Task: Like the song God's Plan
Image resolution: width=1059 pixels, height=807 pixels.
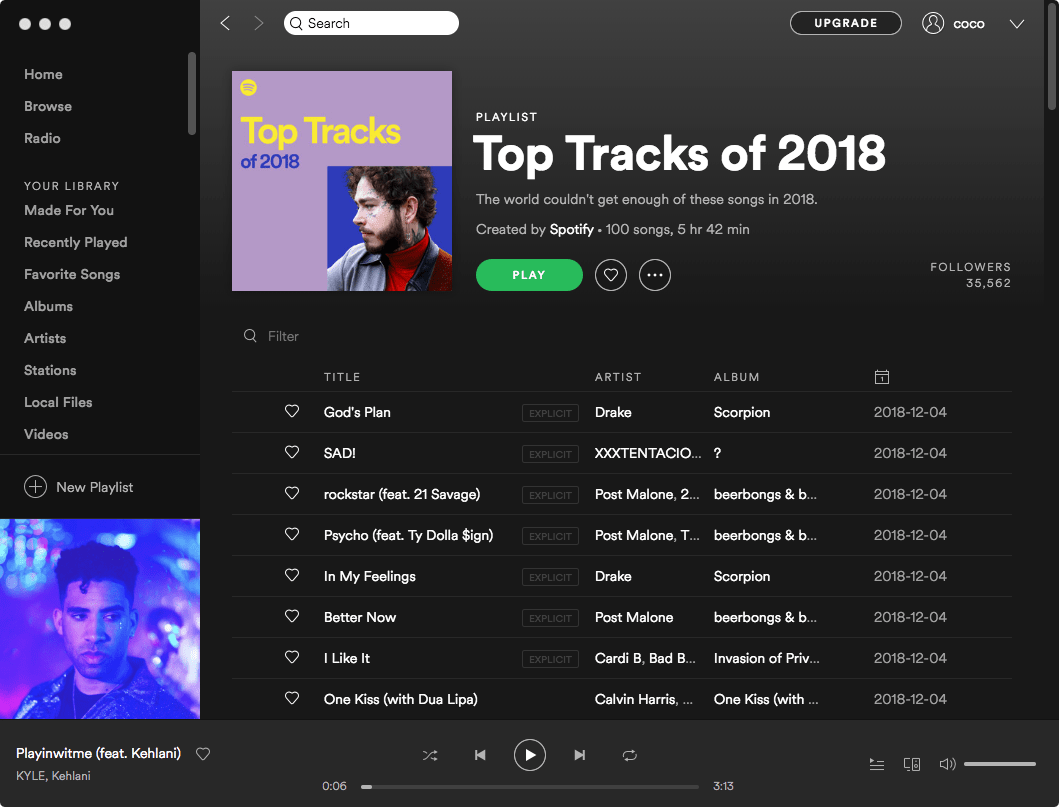Action: pos(292,411)
